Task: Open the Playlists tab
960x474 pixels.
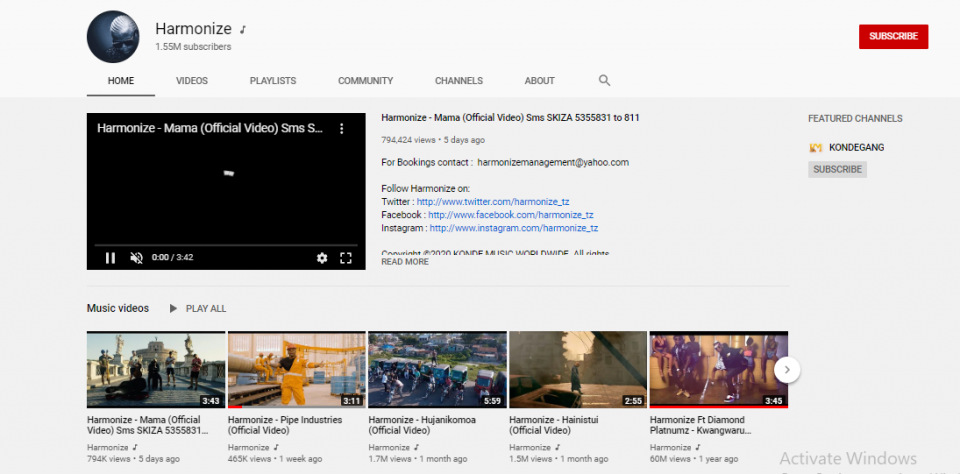Action: tap(273, 81)
